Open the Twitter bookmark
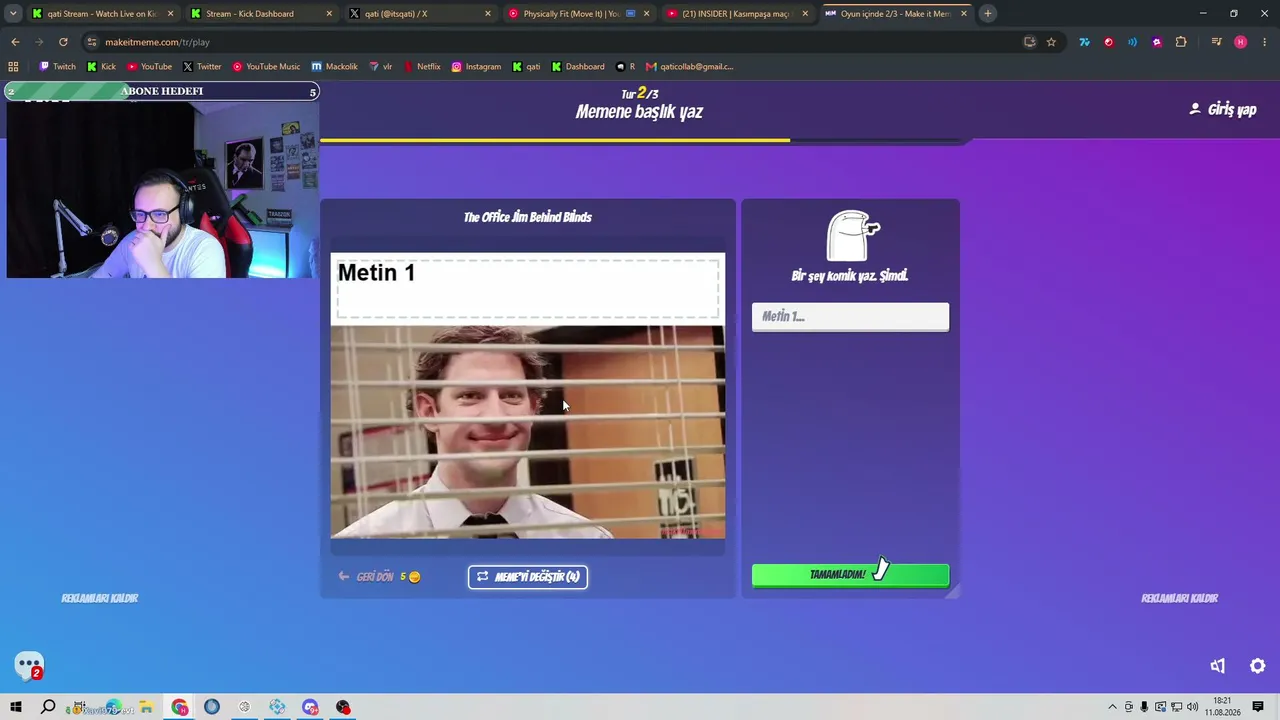This screenshot has height=720, width=1280. 202,67
